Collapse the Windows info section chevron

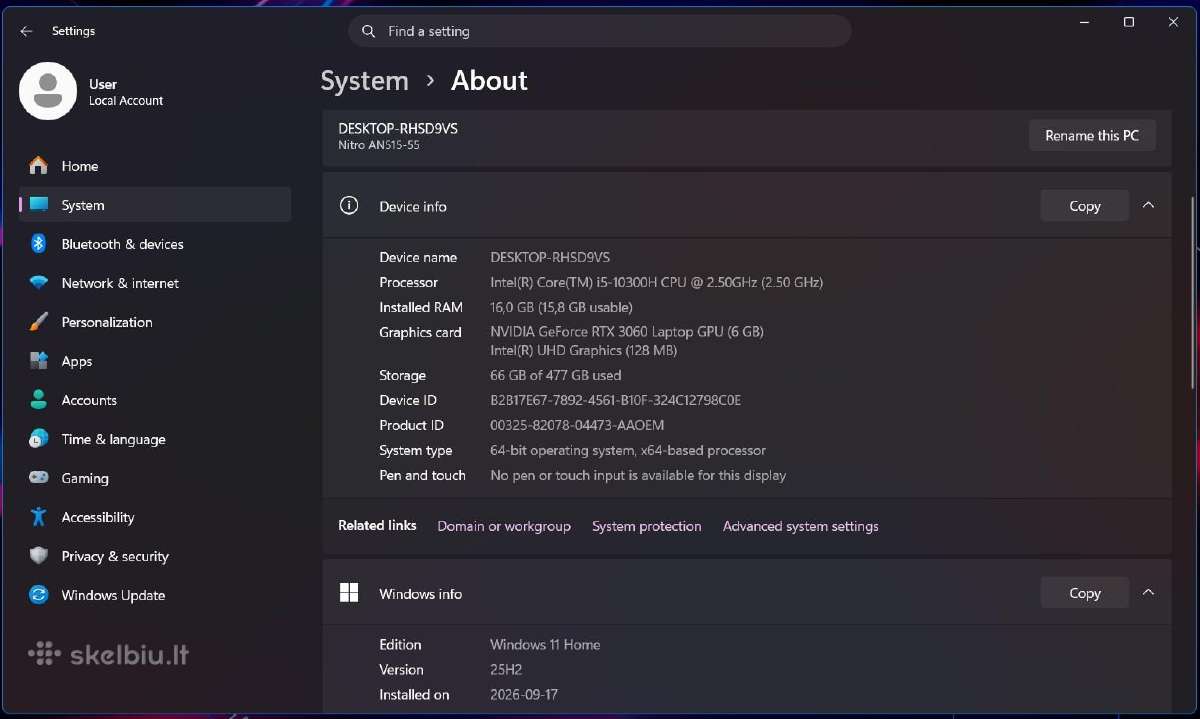[1148, 592]
